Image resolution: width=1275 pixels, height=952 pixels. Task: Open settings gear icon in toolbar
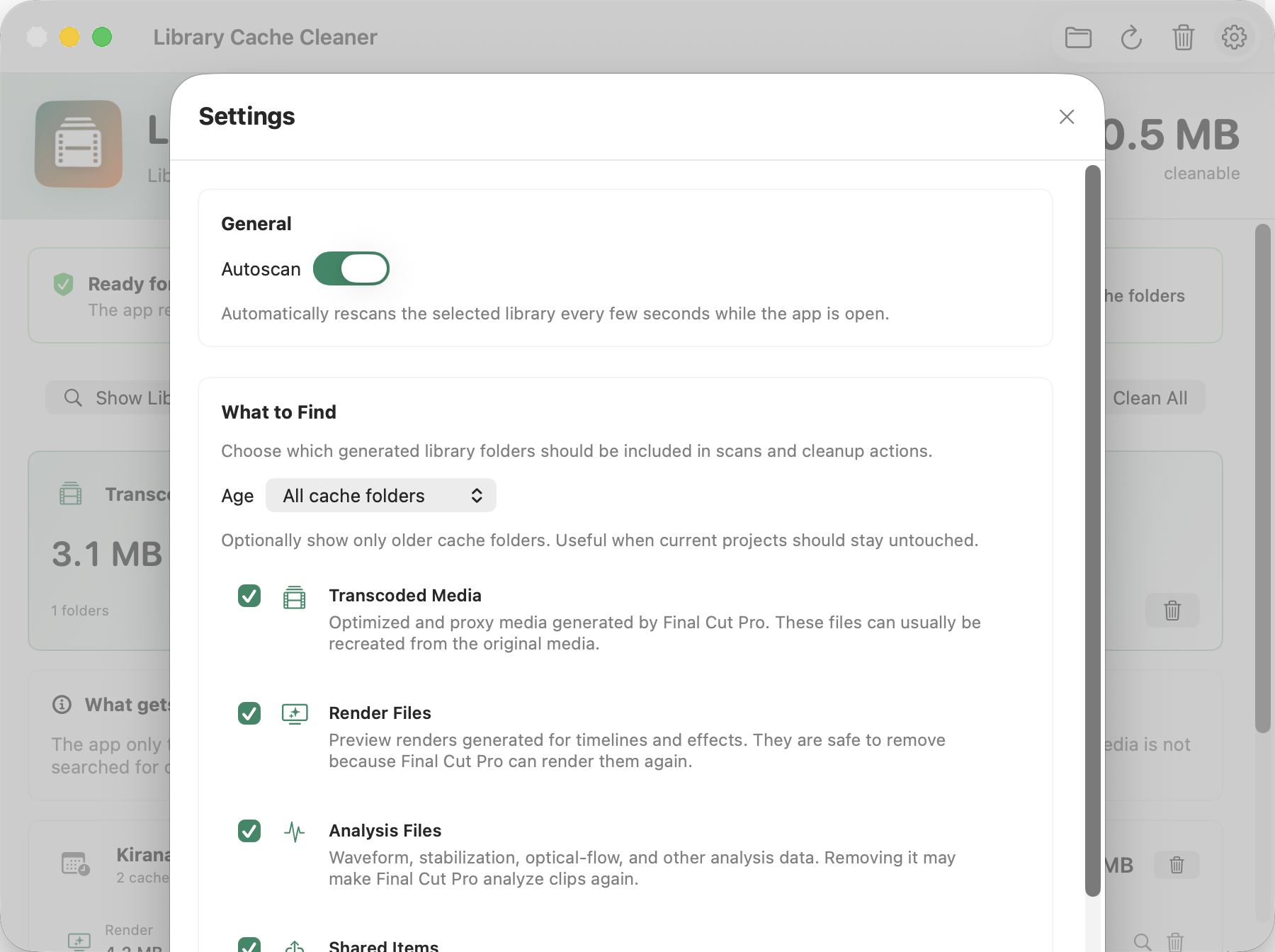click(x=1234, y=37)
